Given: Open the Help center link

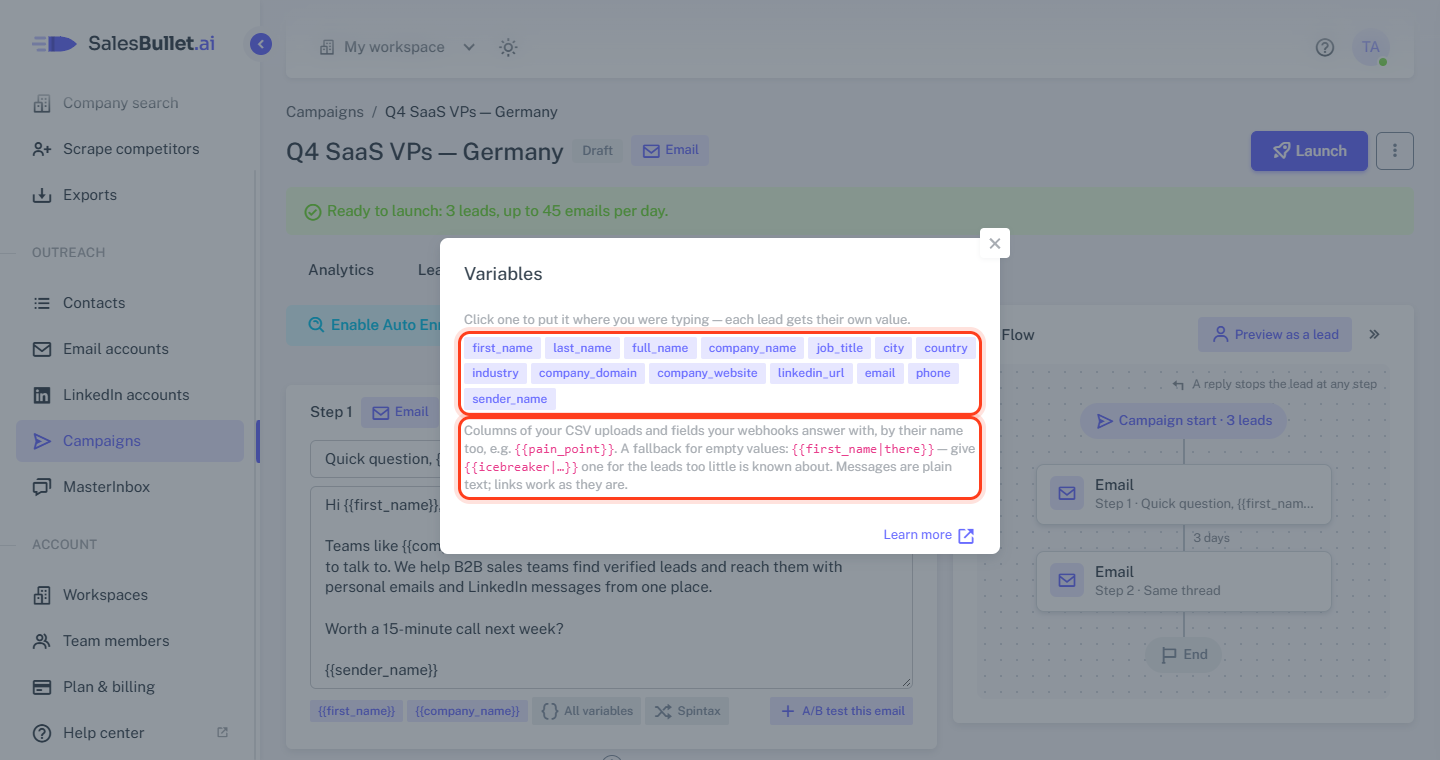Looking at the screenshot, I should click(130, 733).
